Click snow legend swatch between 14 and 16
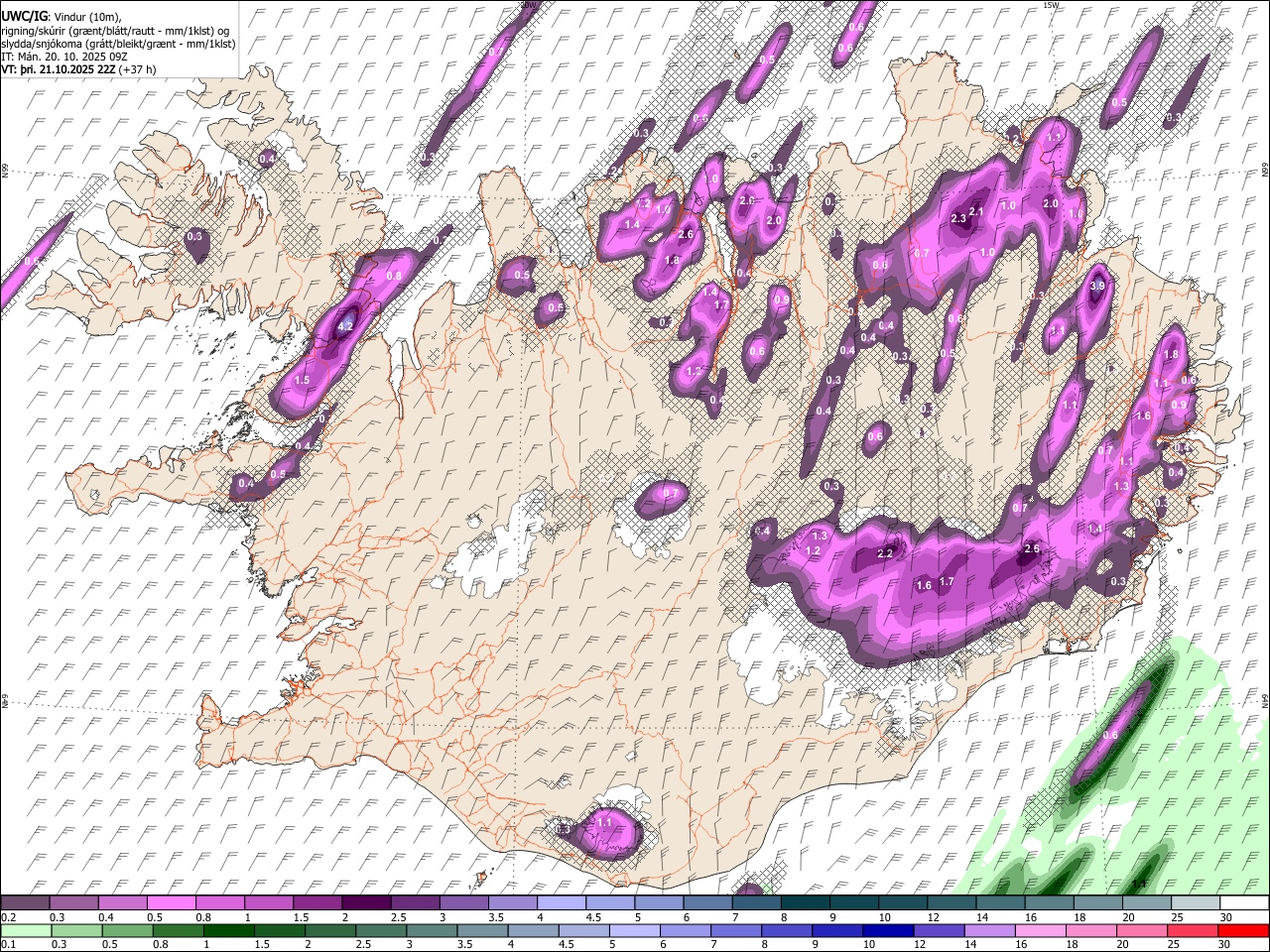This screenshot has height=952, width=1270. click(x=1001, y=903)
